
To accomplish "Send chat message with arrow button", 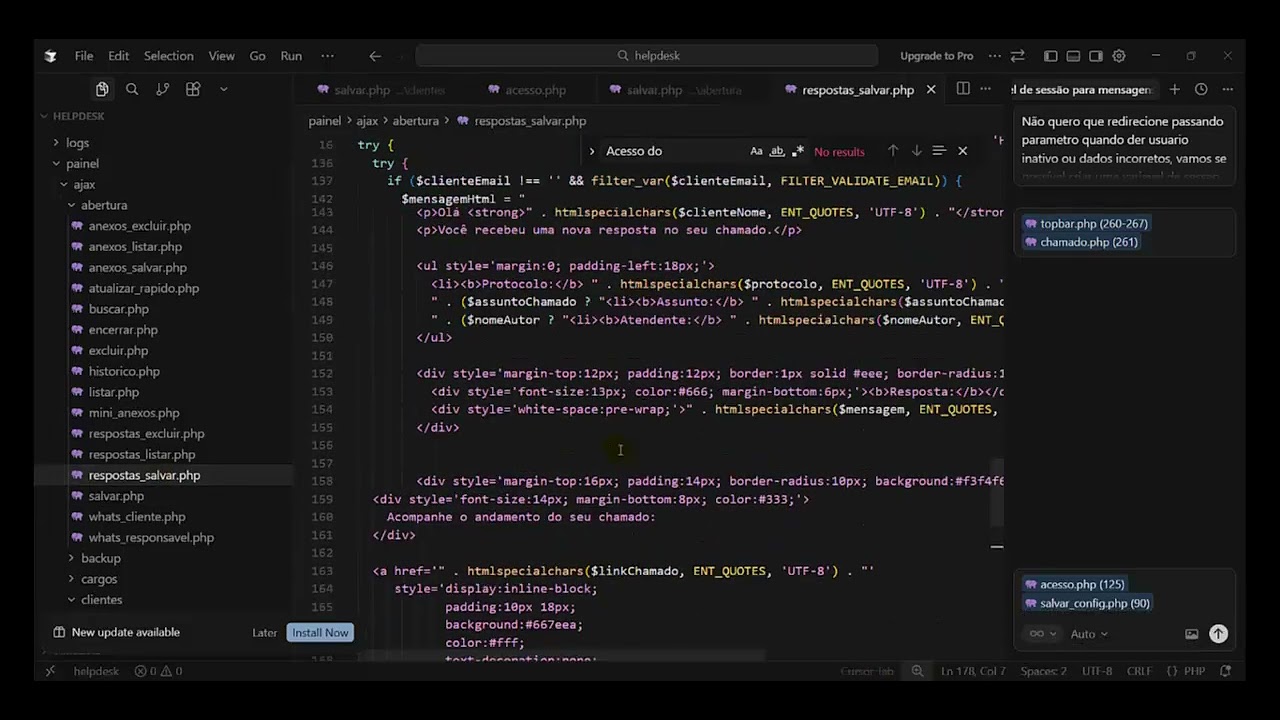I will 1218,633.
